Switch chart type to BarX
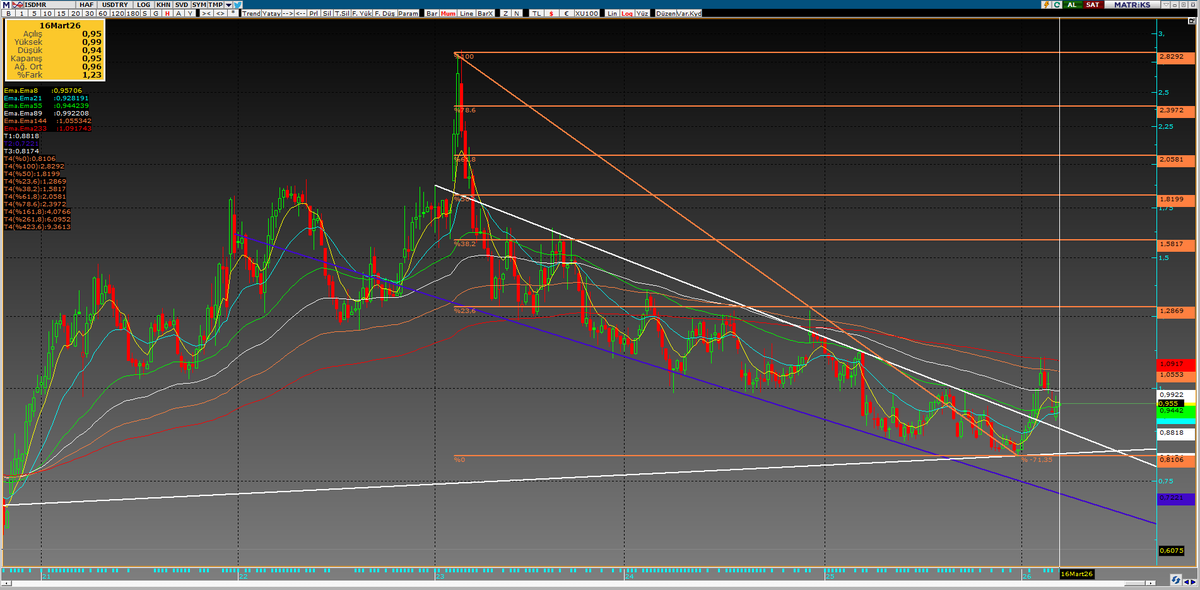Screen dimensions: 1200x590 [485, 14]
